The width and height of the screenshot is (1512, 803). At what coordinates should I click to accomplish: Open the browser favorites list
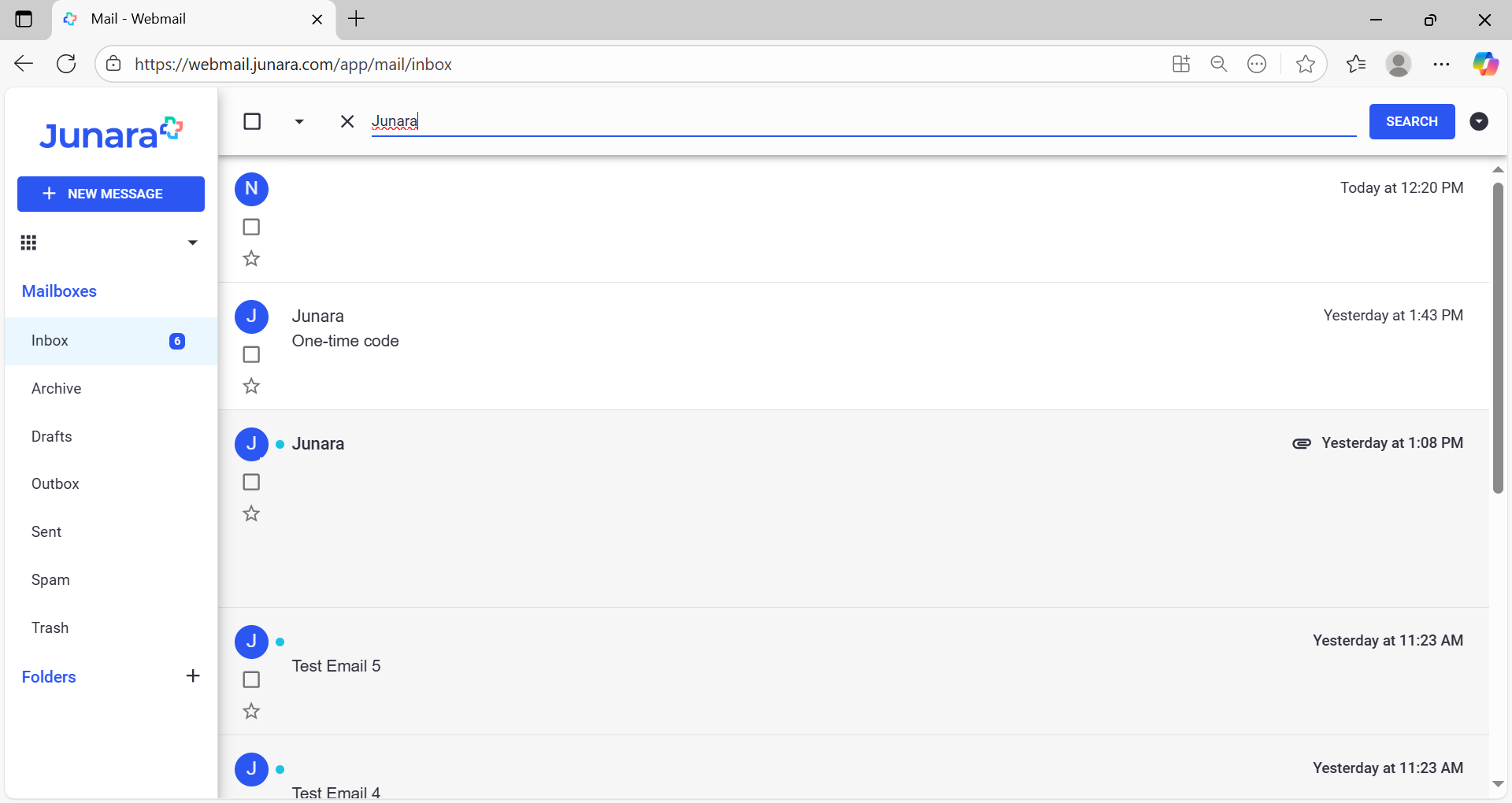point(1356,64)
